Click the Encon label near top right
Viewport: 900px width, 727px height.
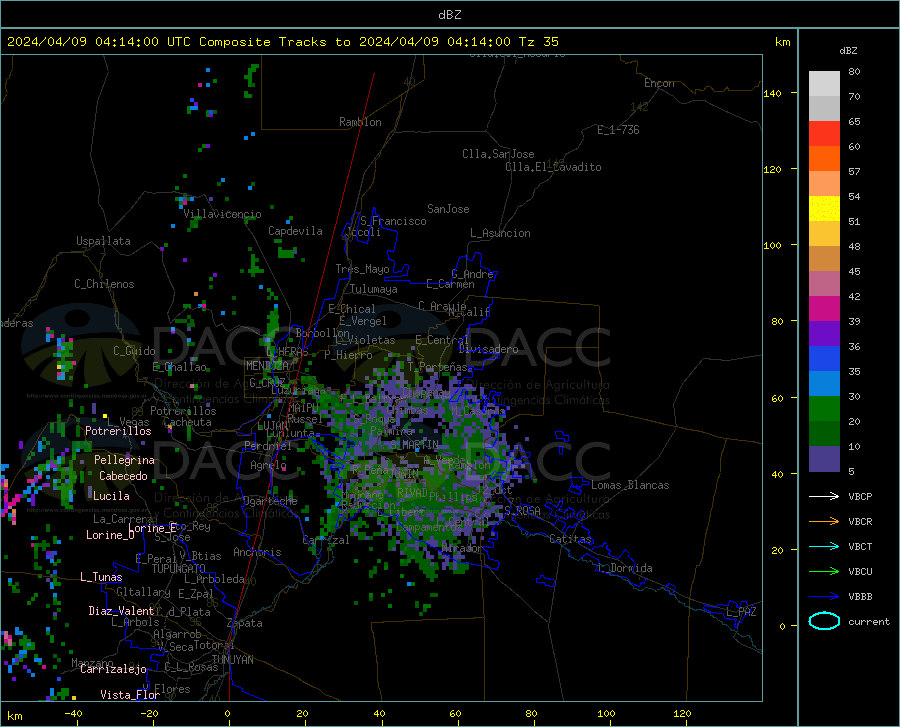tap(659, 83)
